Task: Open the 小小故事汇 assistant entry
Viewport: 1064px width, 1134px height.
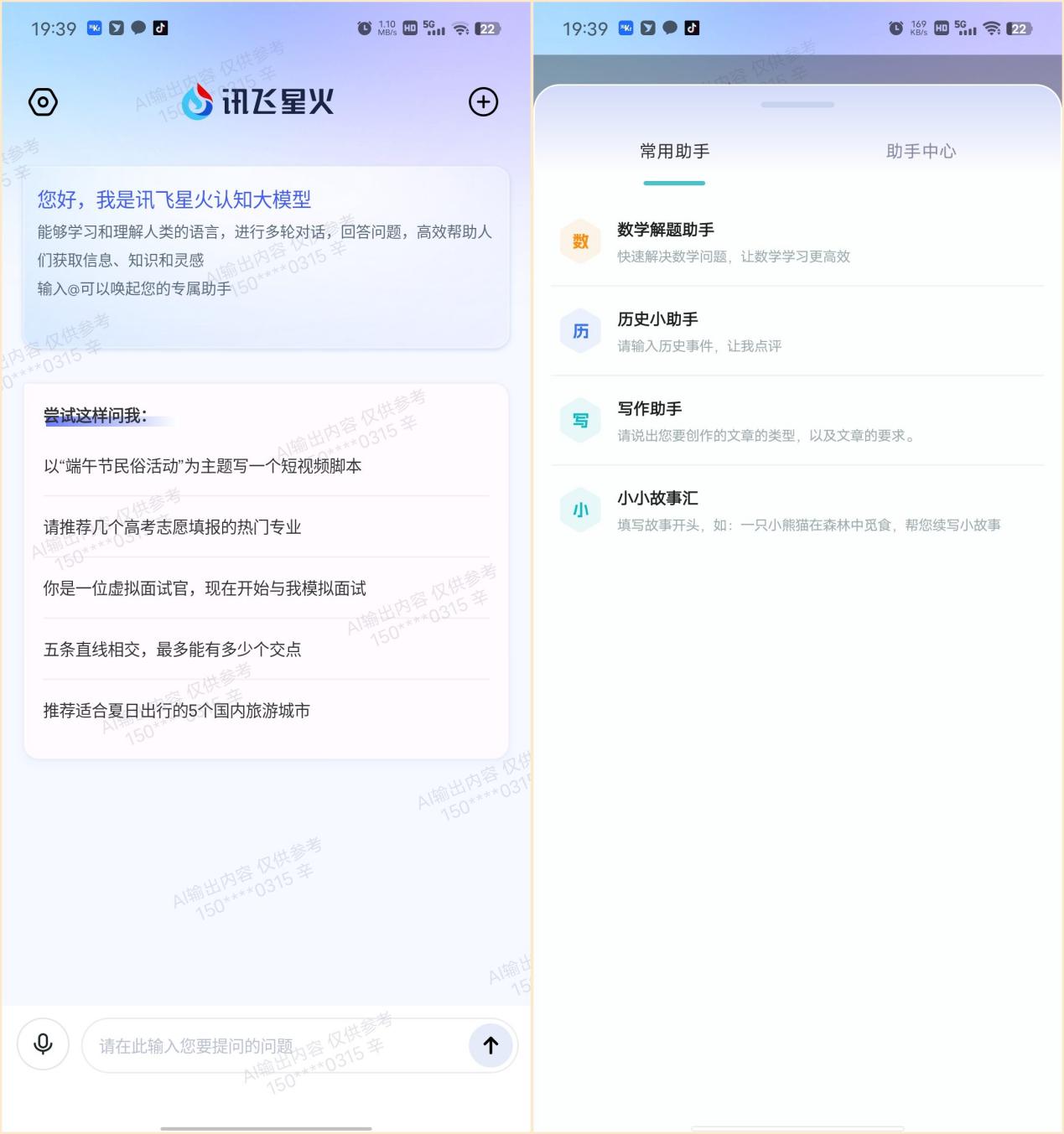Action: (797, 510)
